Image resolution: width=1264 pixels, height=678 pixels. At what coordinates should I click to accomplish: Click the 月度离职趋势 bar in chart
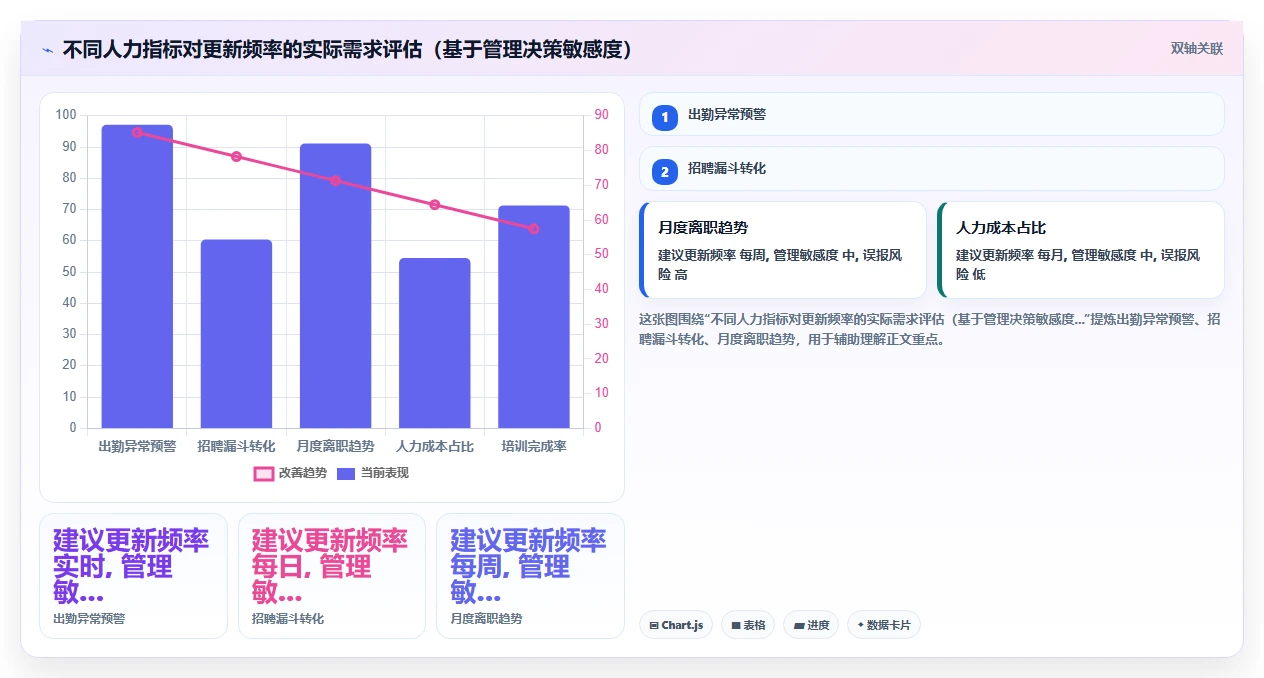335,286
